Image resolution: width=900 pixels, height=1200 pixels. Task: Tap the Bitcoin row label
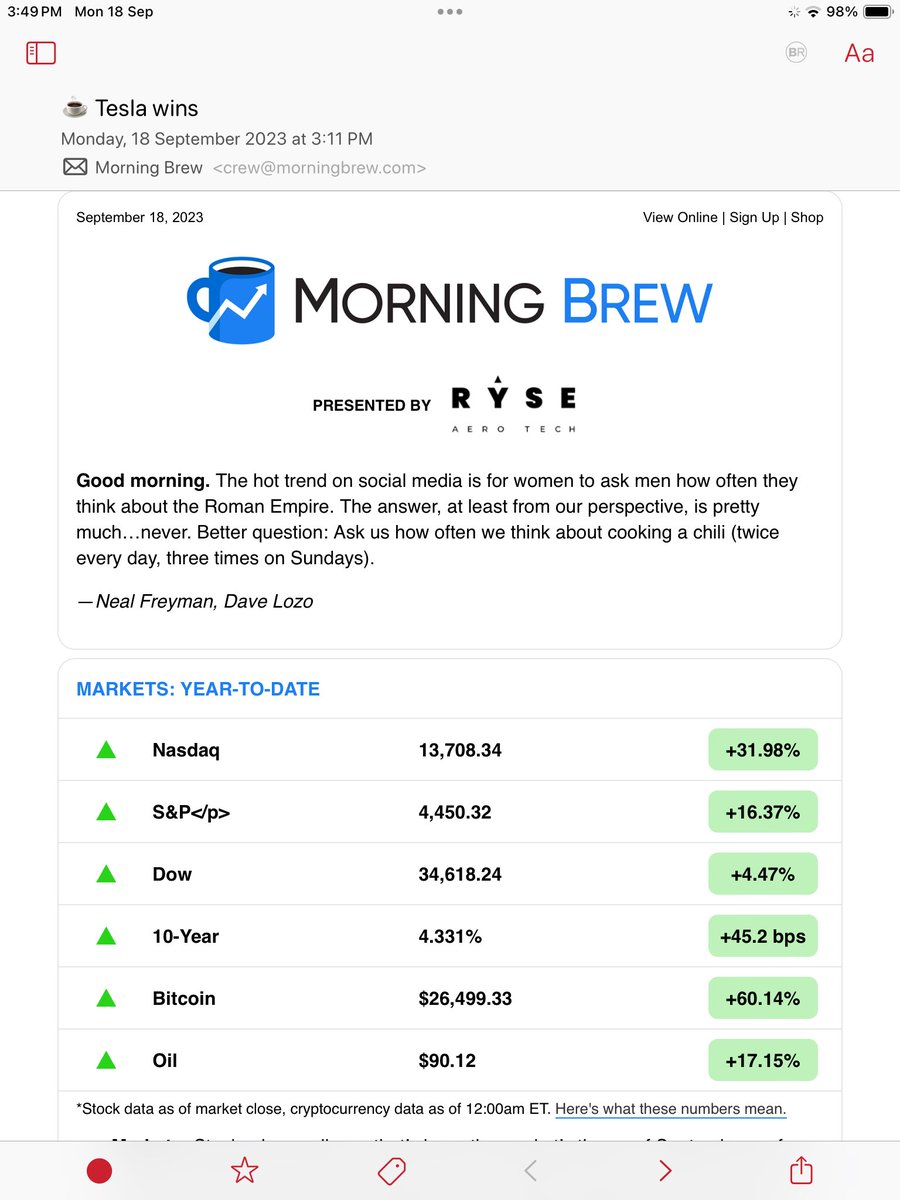pyautogui.click(x=184, y=998)
